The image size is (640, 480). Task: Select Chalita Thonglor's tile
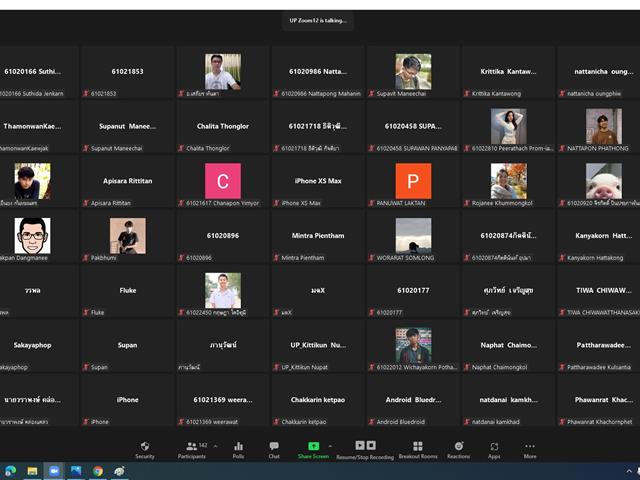tap(223, 127)
